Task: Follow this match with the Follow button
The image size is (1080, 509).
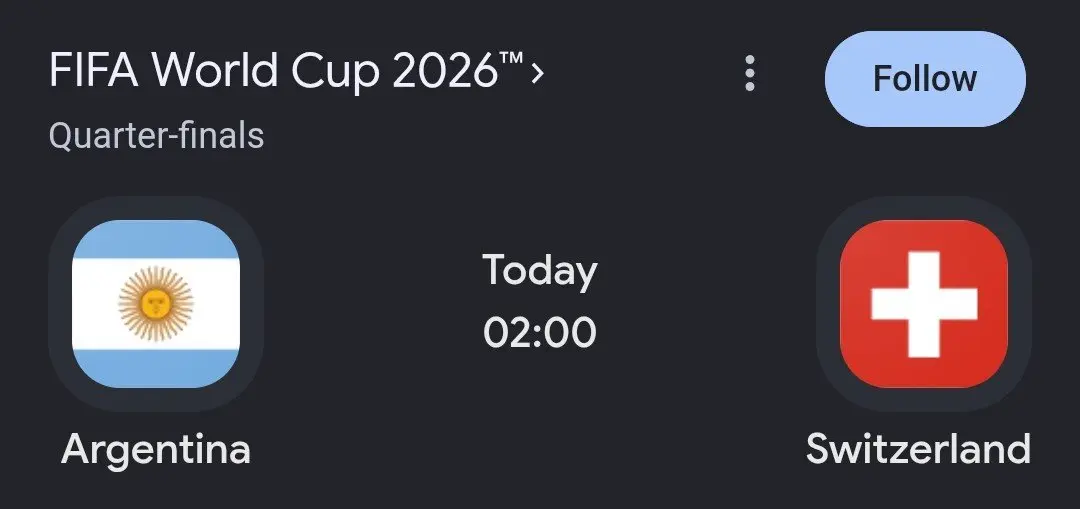Action: coord(925,79)
